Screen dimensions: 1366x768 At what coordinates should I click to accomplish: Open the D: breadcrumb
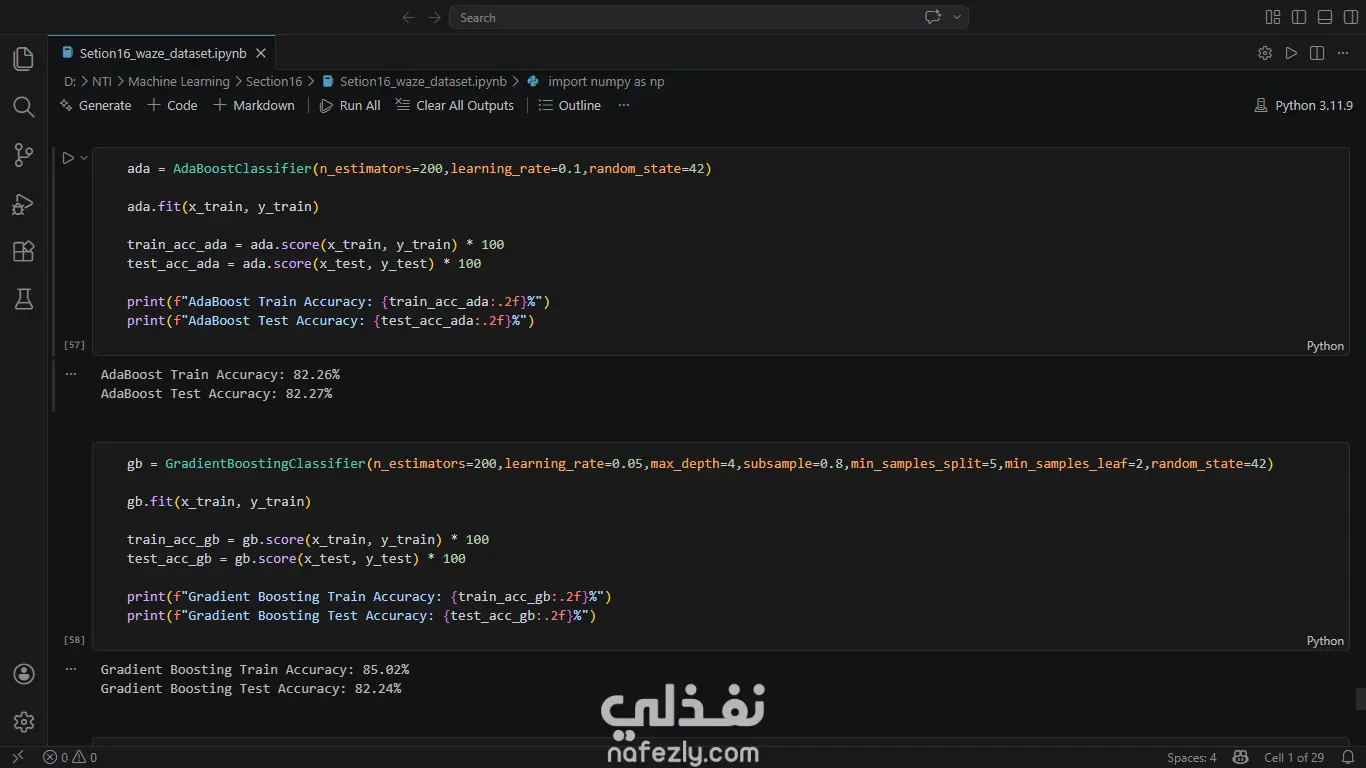(x=70, y=81)
